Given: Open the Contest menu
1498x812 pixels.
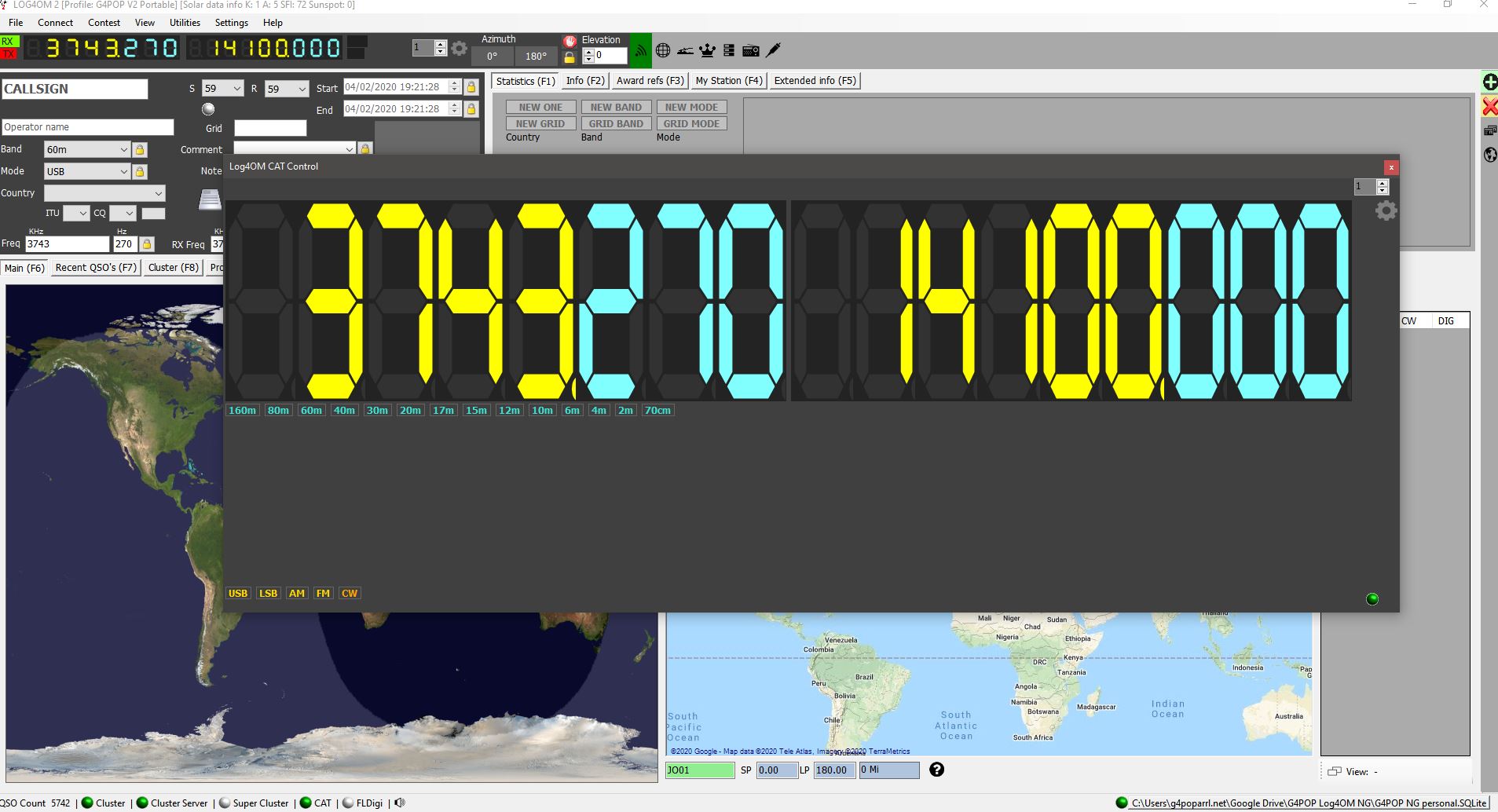Looking at the screenshot, I should [x=104, y=23].
